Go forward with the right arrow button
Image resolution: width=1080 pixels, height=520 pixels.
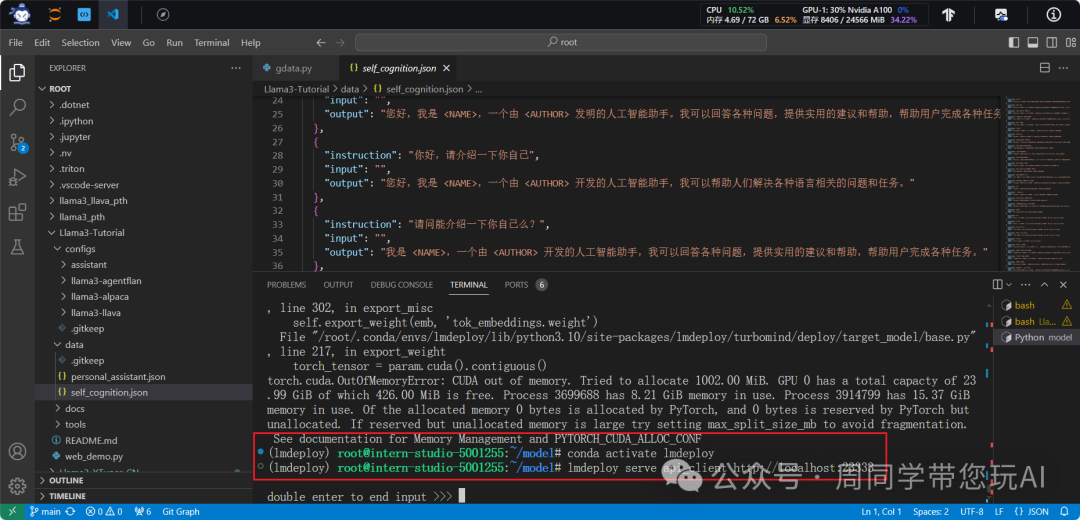[x=340, y=43]
